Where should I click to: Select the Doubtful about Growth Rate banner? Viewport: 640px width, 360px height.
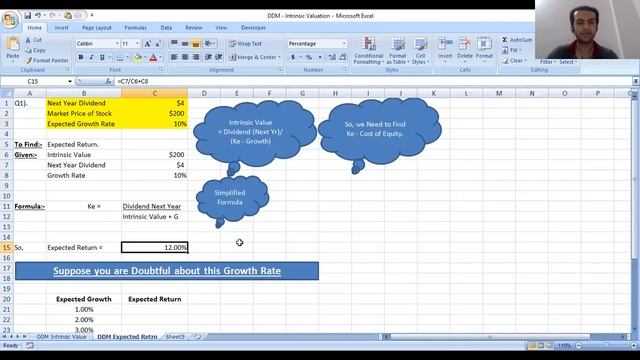coord(167,271)
